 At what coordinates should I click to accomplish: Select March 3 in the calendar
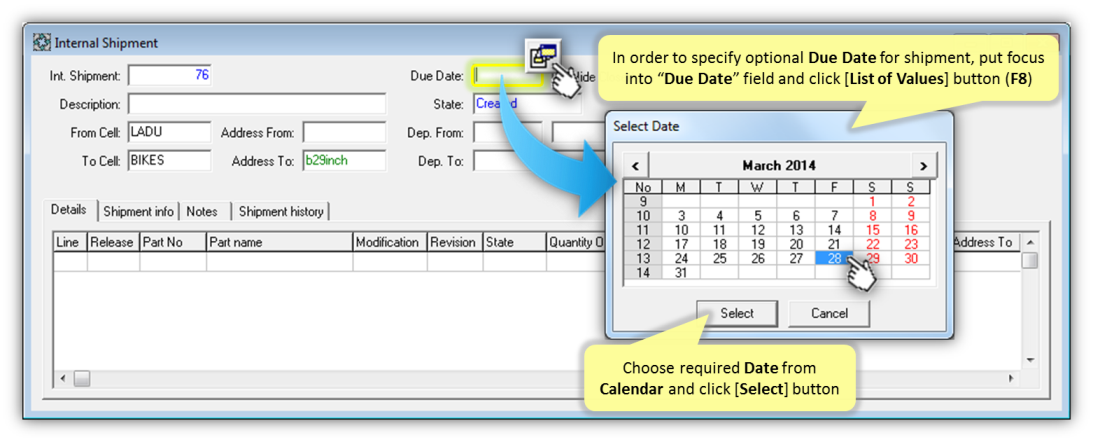point(682,216)
